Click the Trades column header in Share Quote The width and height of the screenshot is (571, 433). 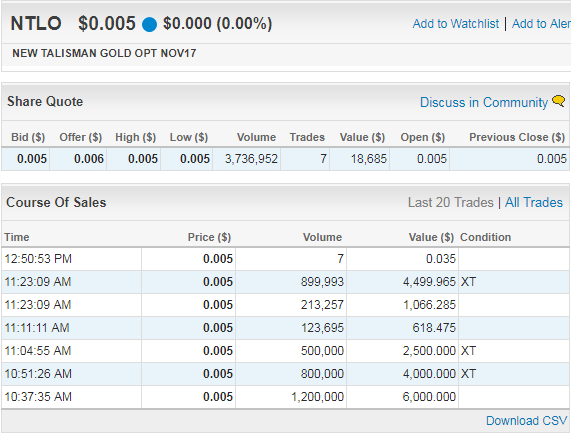pos(307,137)
